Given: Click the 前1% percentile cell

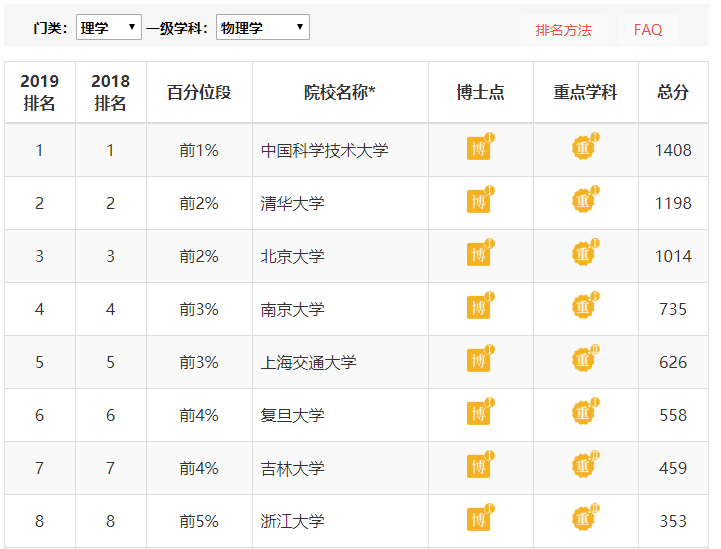Looking at the screenshot, I should [x=199, y=150].
